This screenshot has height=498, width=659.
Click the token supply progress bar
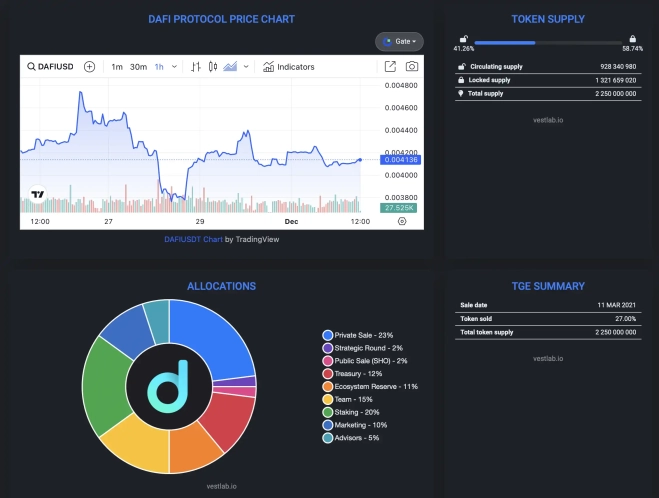point(548,43)
